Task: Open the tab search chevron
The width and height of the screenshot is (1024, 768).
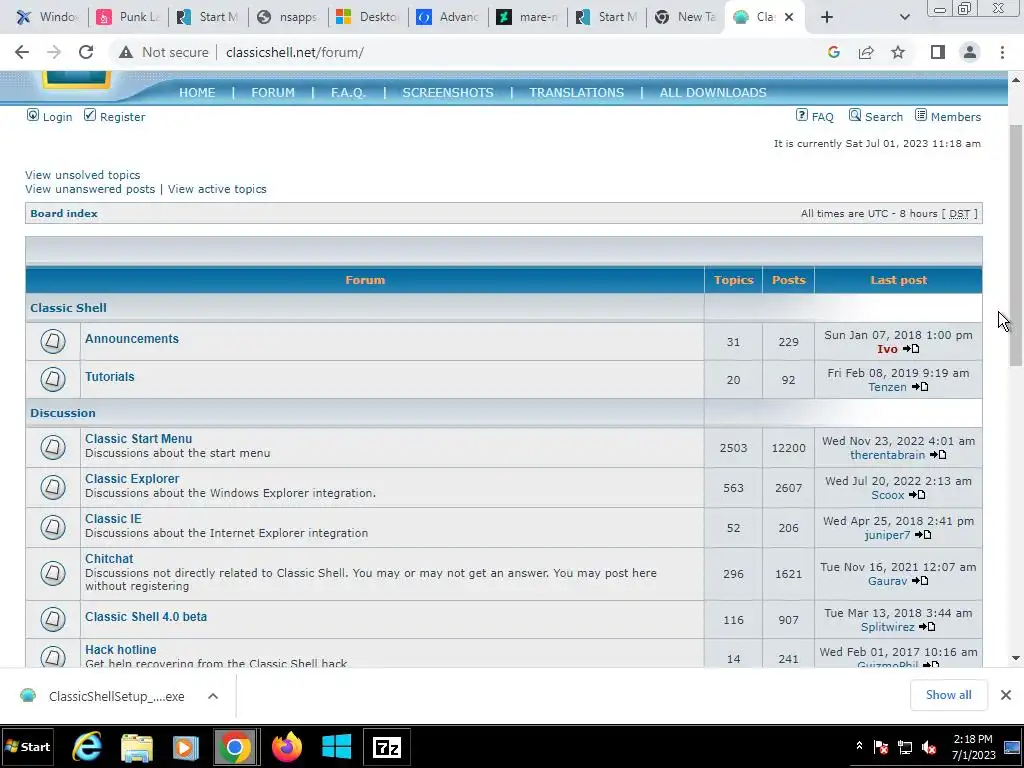Action: [x=904, y=17]
